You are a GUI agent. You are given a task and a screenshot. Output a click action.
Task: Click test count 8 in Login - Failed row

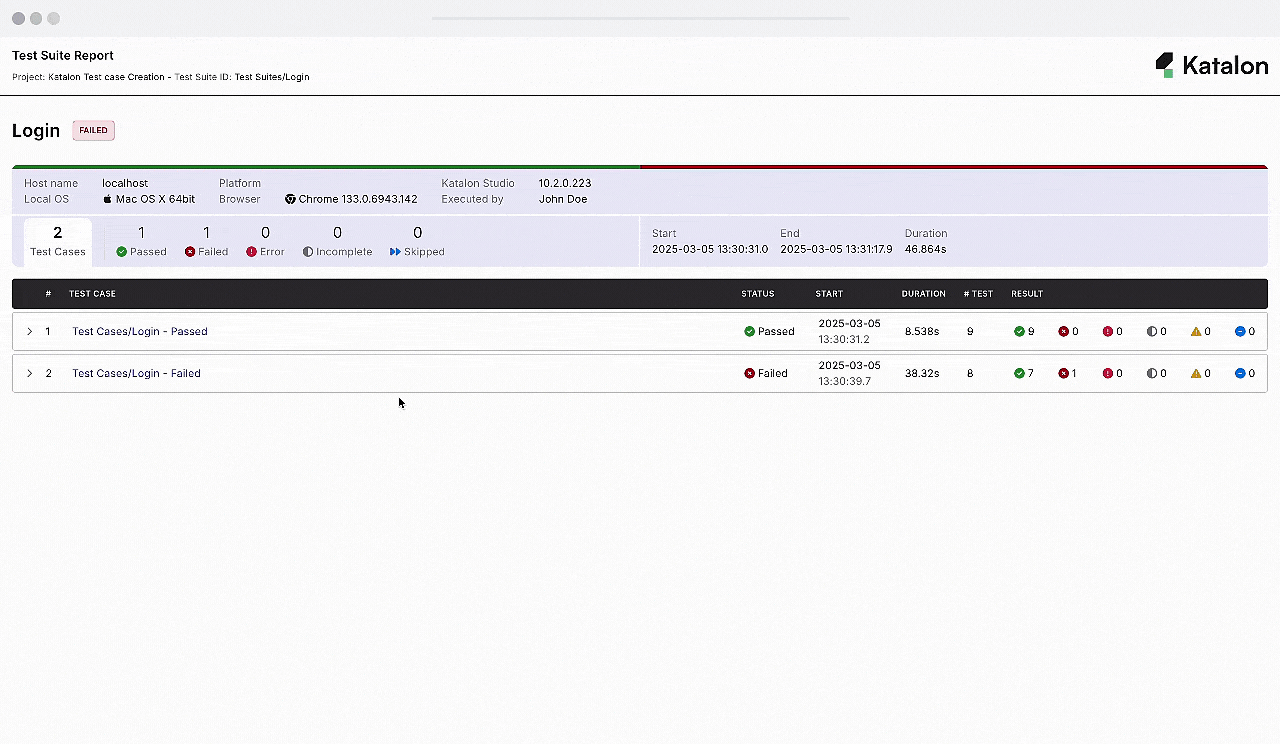point(970,373)
